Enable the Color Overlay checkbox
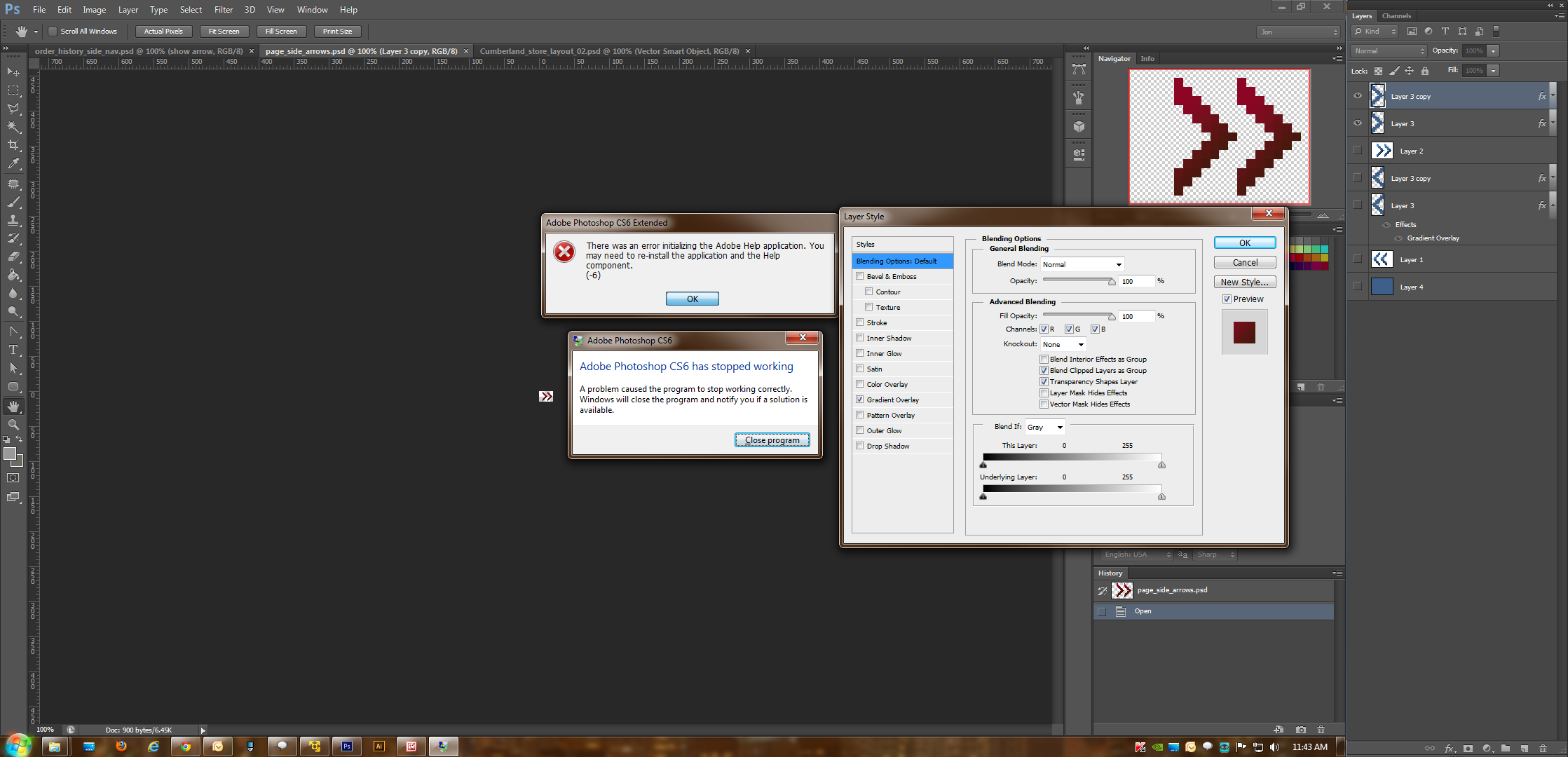The width and height of the screenshot is (1568, 757). (x=860, y=384)
